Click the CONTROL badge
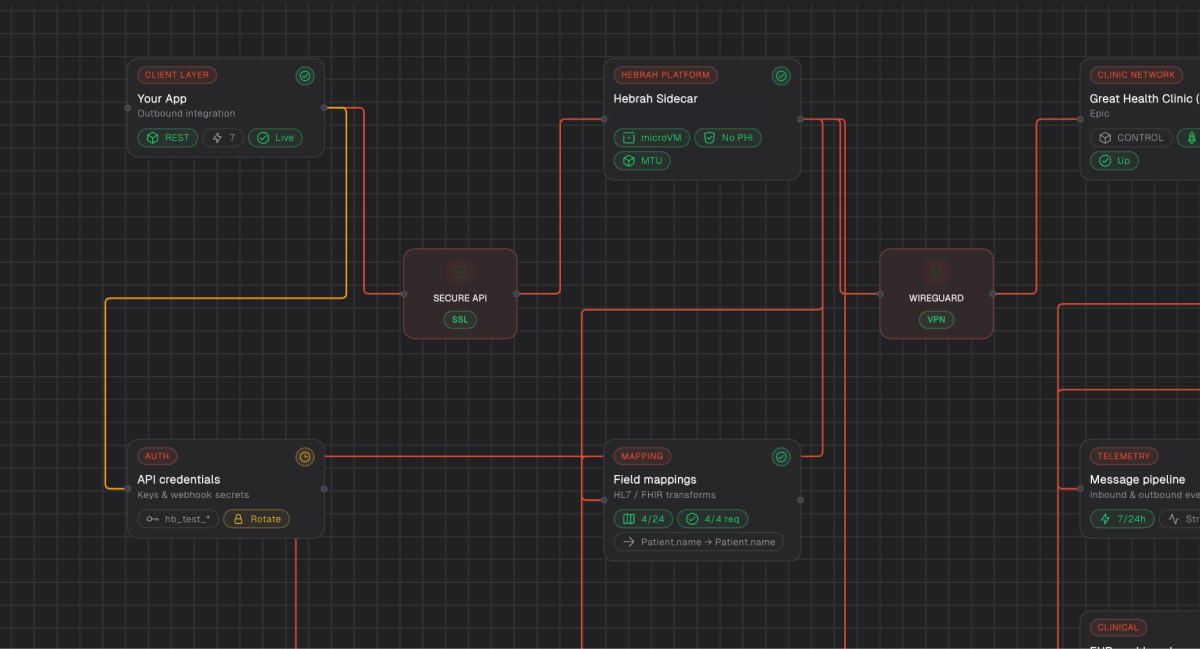This screenshot has height=649, width=1200. [x=1131, y=138]
